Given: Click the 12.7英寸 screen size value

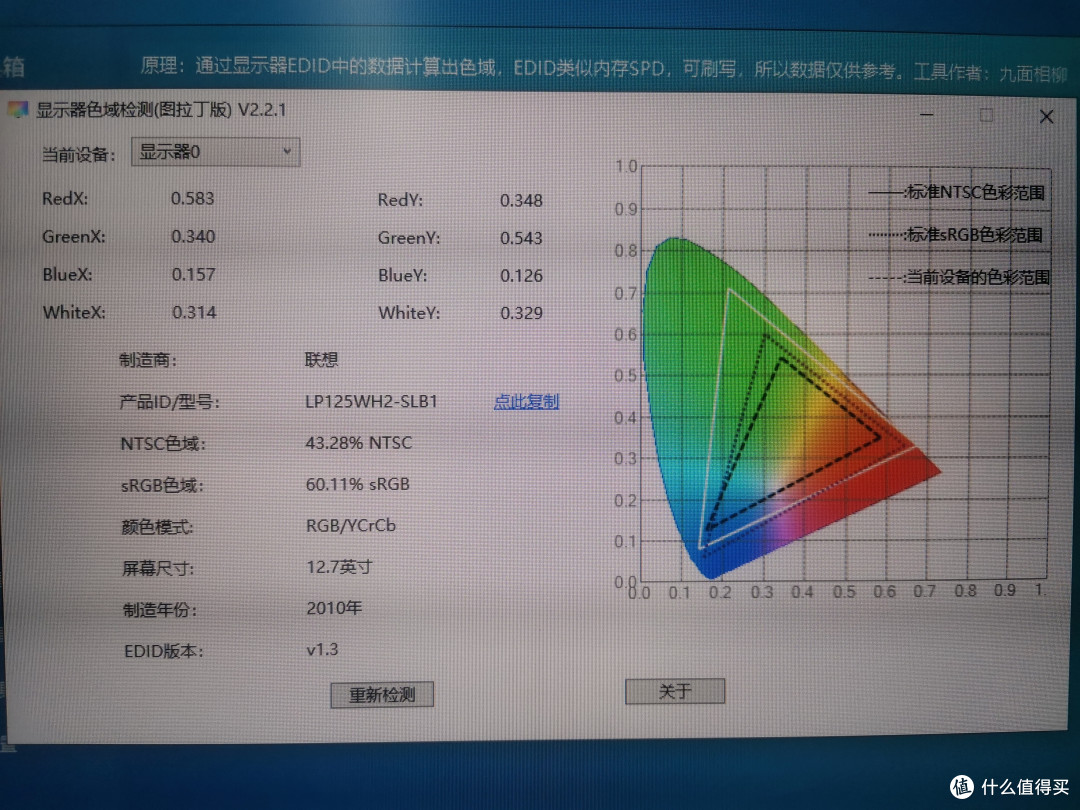Looking at the screenshot, I should click(339, 567).
